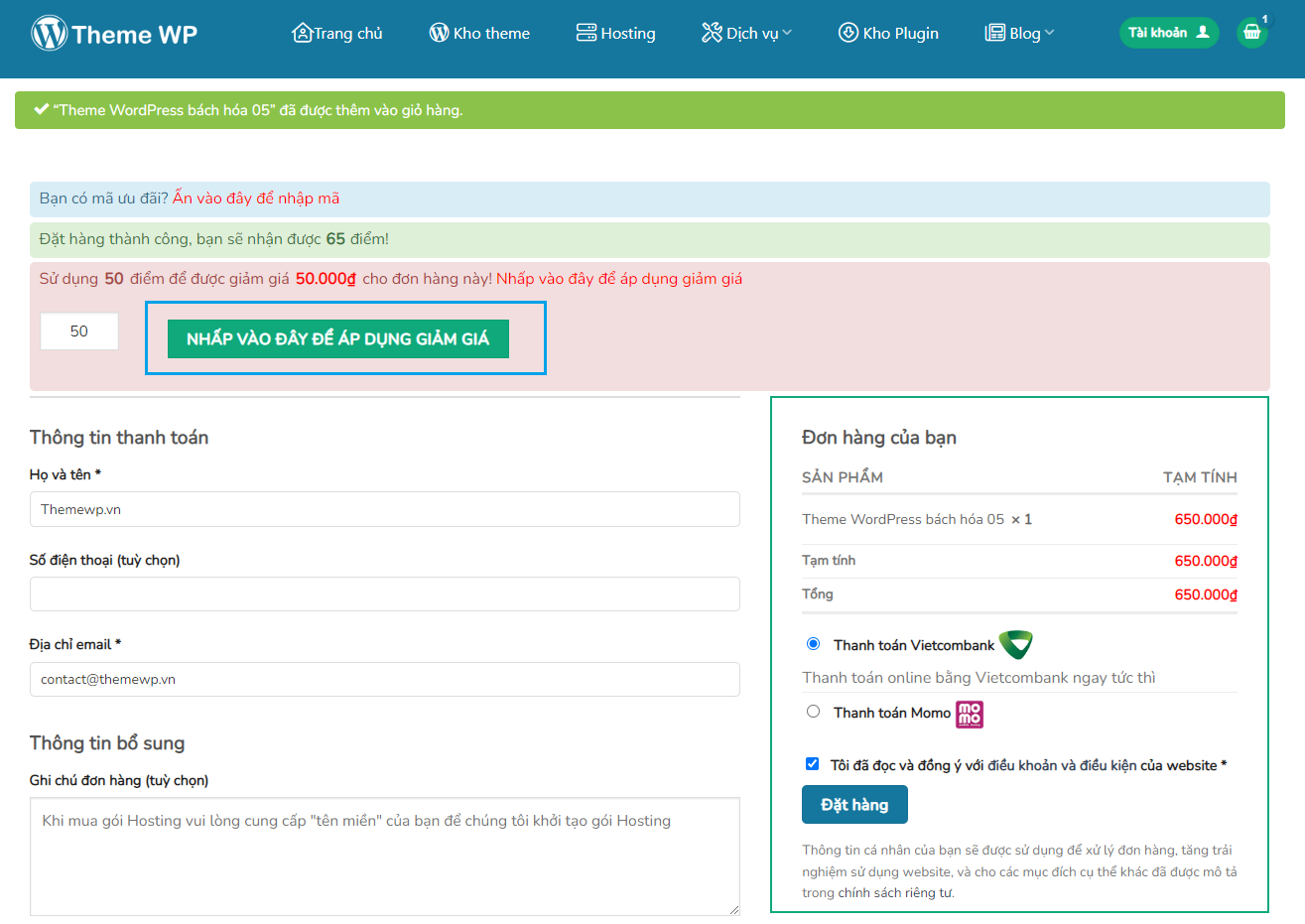
Task: Click the tools icon beside Dịch vụ
Action: pos(712,33)
